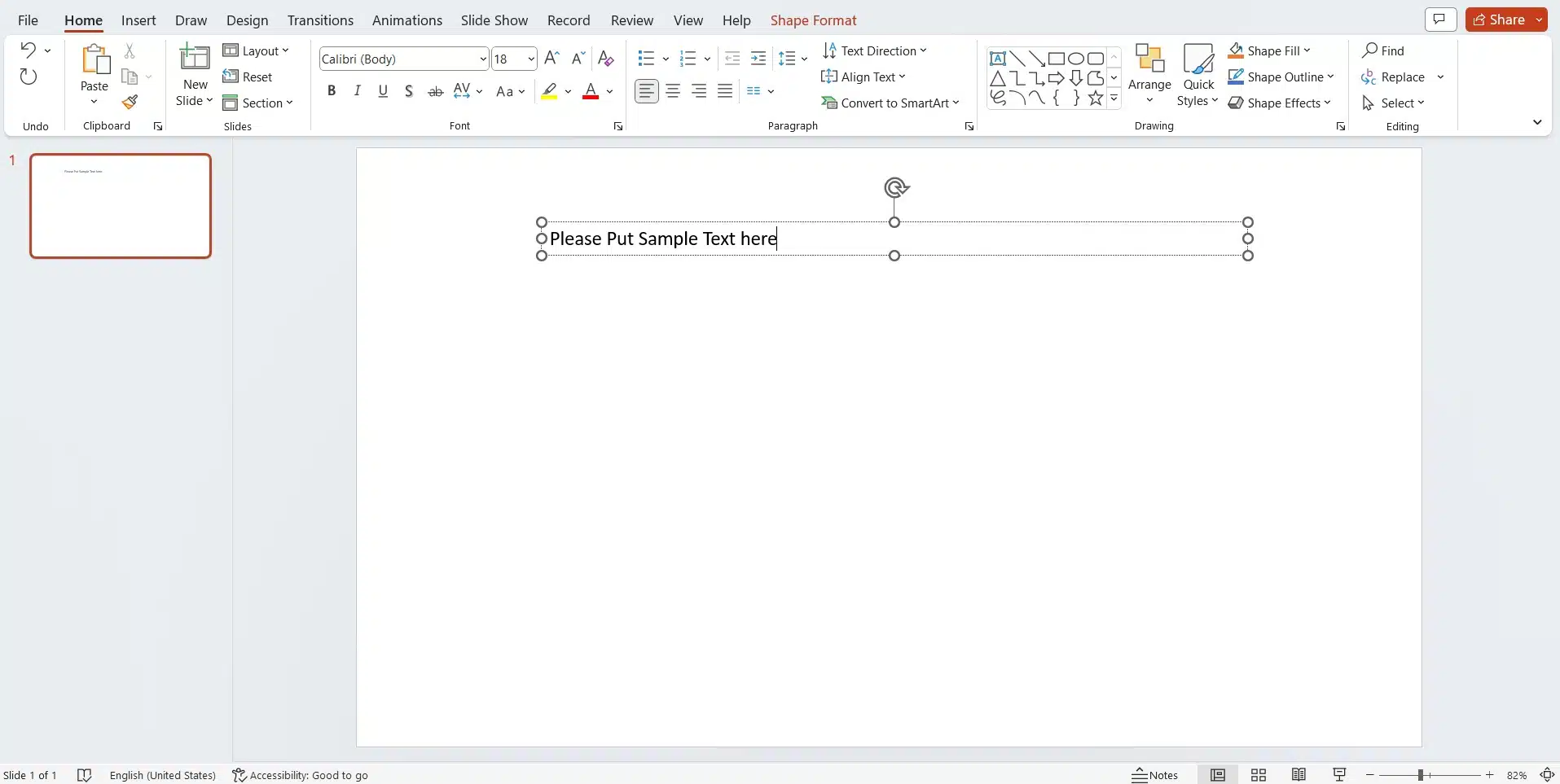Expand the Shape Fill dropdown

pos(1307,50)
